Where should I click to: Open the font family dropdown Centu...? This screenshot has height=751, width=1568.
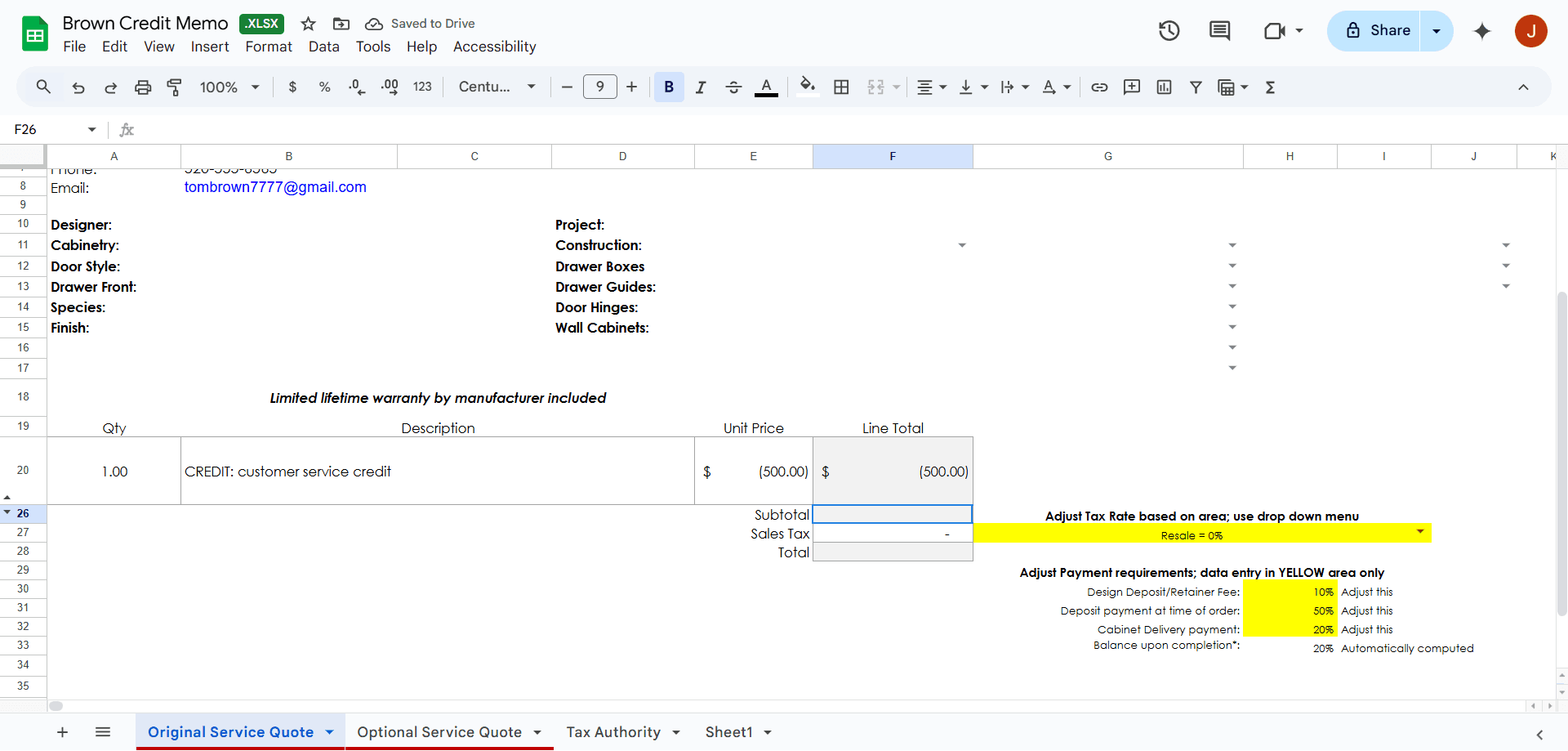[497, 87]
